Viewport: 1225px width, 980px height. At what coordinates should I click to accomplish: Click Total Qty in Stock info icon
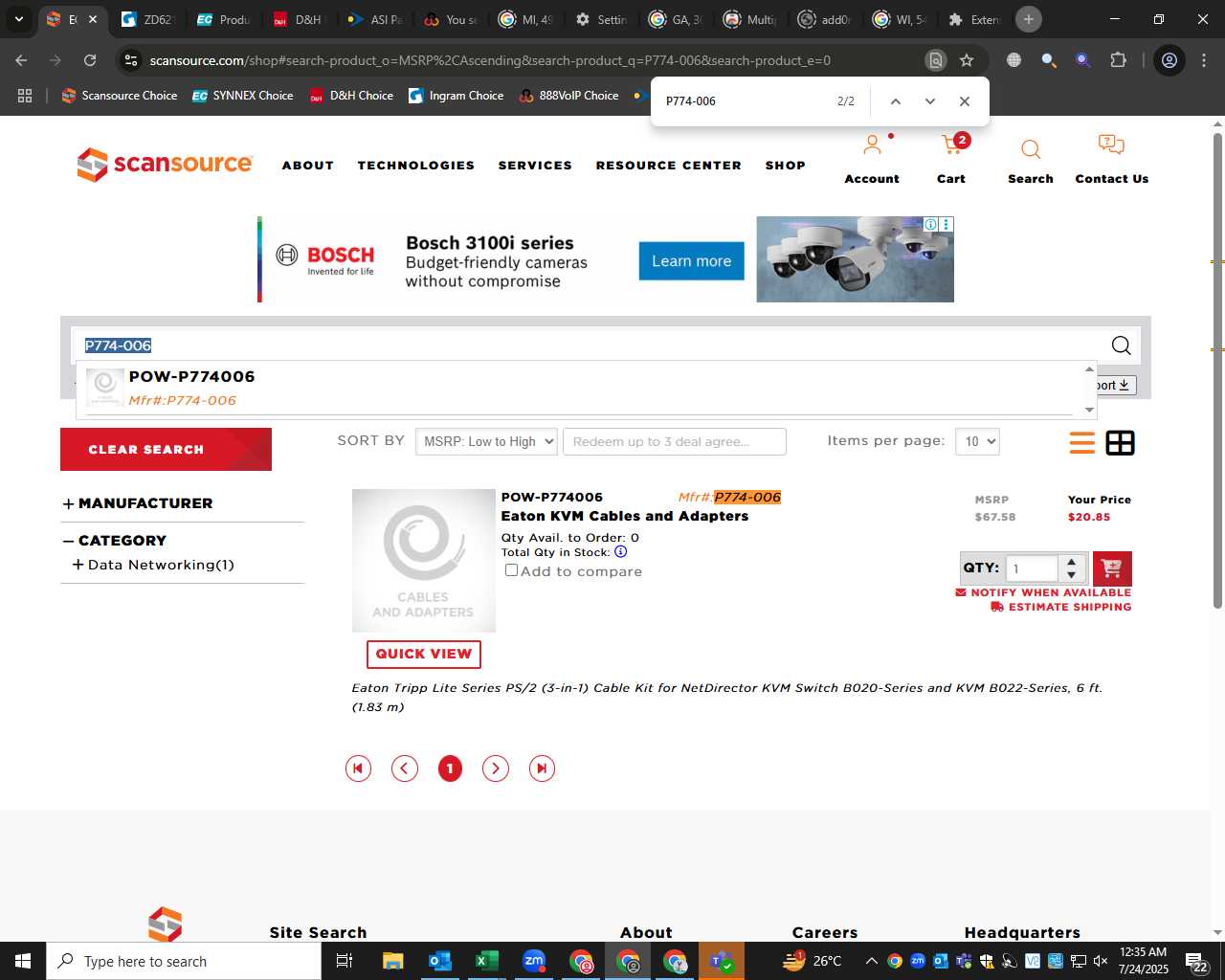pos(620,552)
